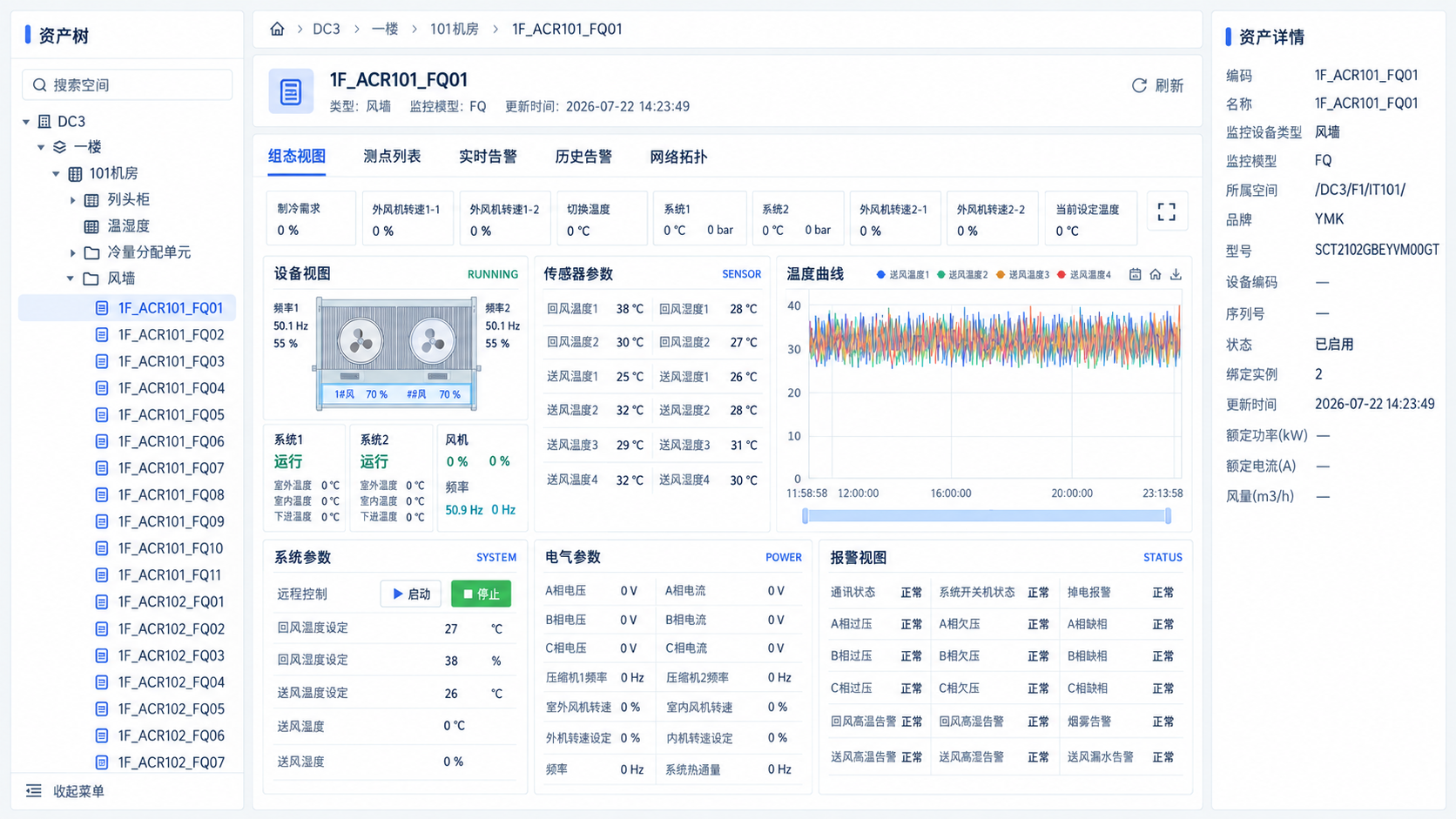Screen dimensions: 1456x819
Task: Click the left handle of chart time slider
Action: pyautogui.click(x=806, y=516)
